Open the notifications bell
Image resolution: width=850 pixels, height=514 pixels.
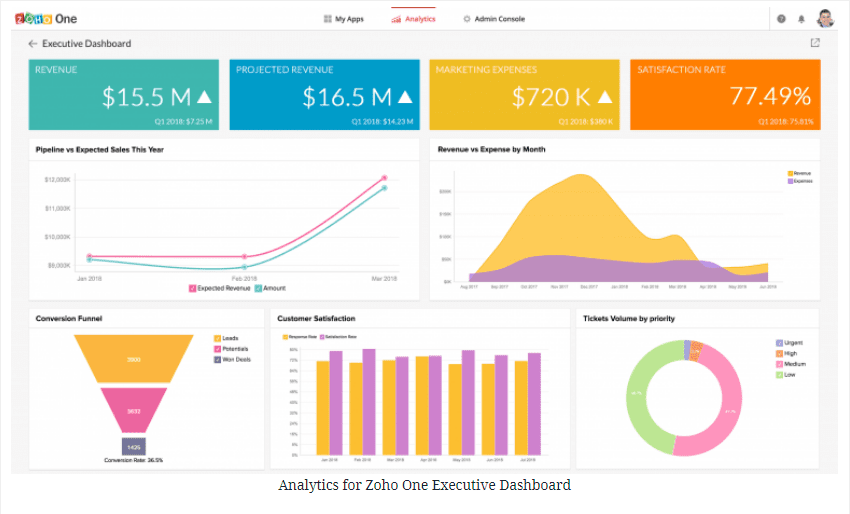click(x=801, y=19)
